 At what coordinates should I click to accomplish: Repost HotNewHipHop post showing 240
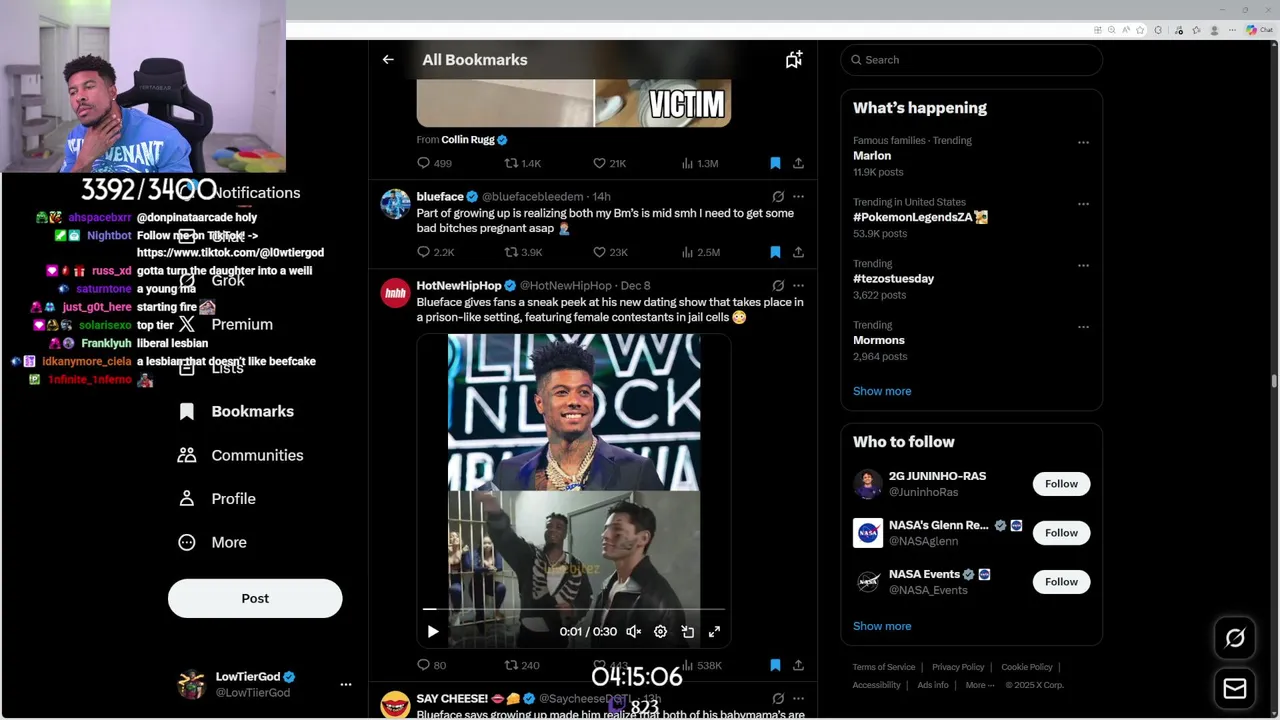pyautogui.click(x=521, y=665)
